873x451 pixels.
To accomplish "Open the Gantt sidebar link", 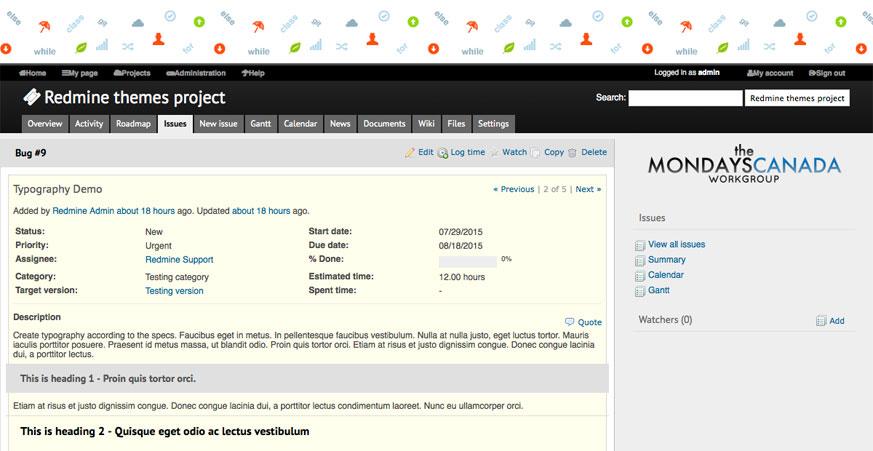I will [659, 290].
